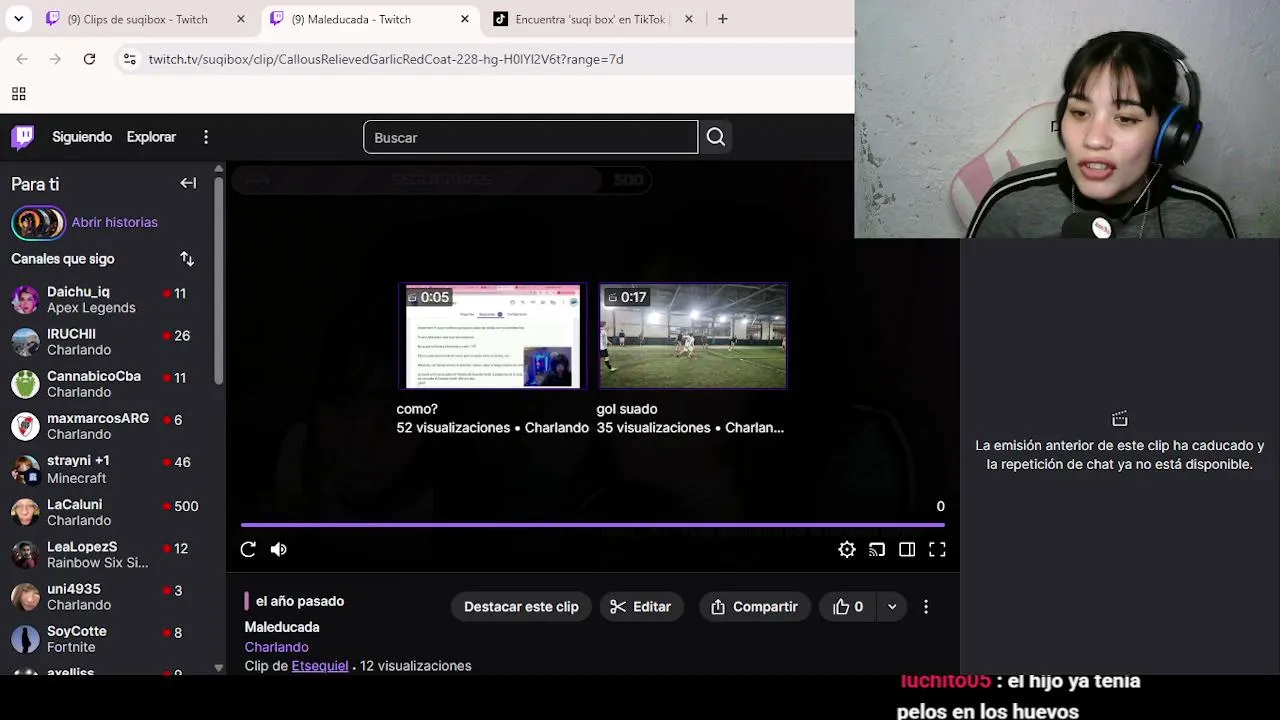The width and height of the screenshot is (1280, 720).
Task: Sort followed channels list
Action: [x=187, y=259]
